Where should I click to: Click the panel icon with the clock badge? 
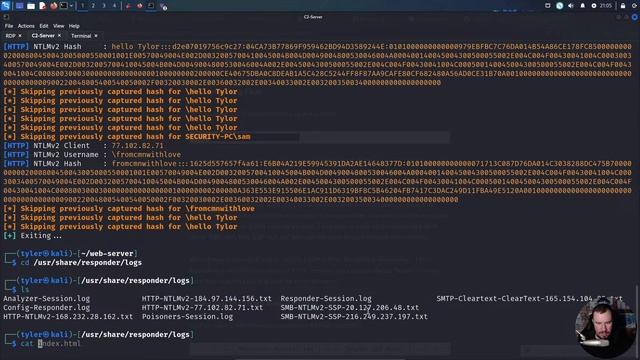[x=163, y=6]
